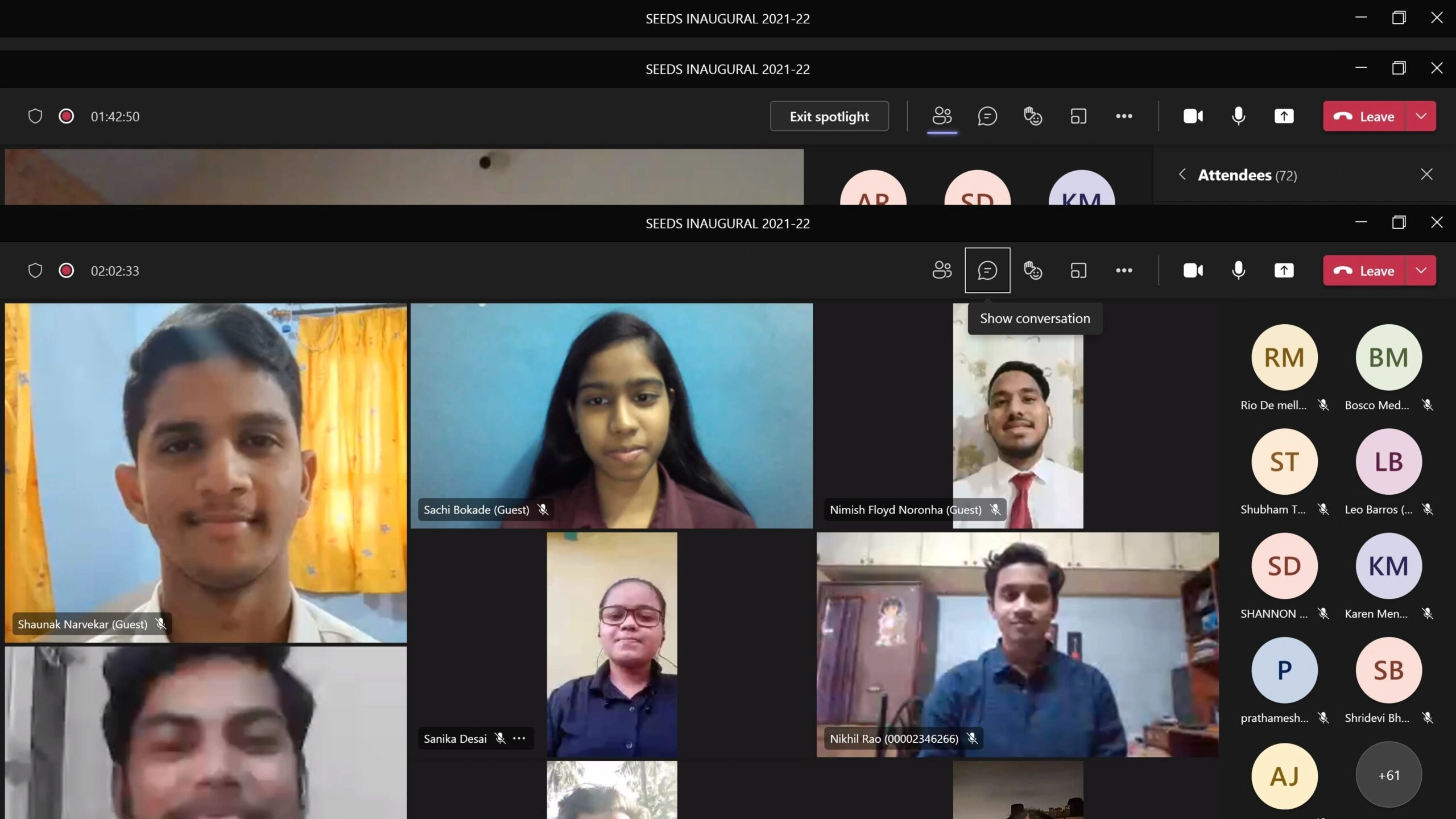The width and height of the screenshot is (1456, 819).
Task: Click the ST avatar for Shubham T
Action: coord(1284,461)
